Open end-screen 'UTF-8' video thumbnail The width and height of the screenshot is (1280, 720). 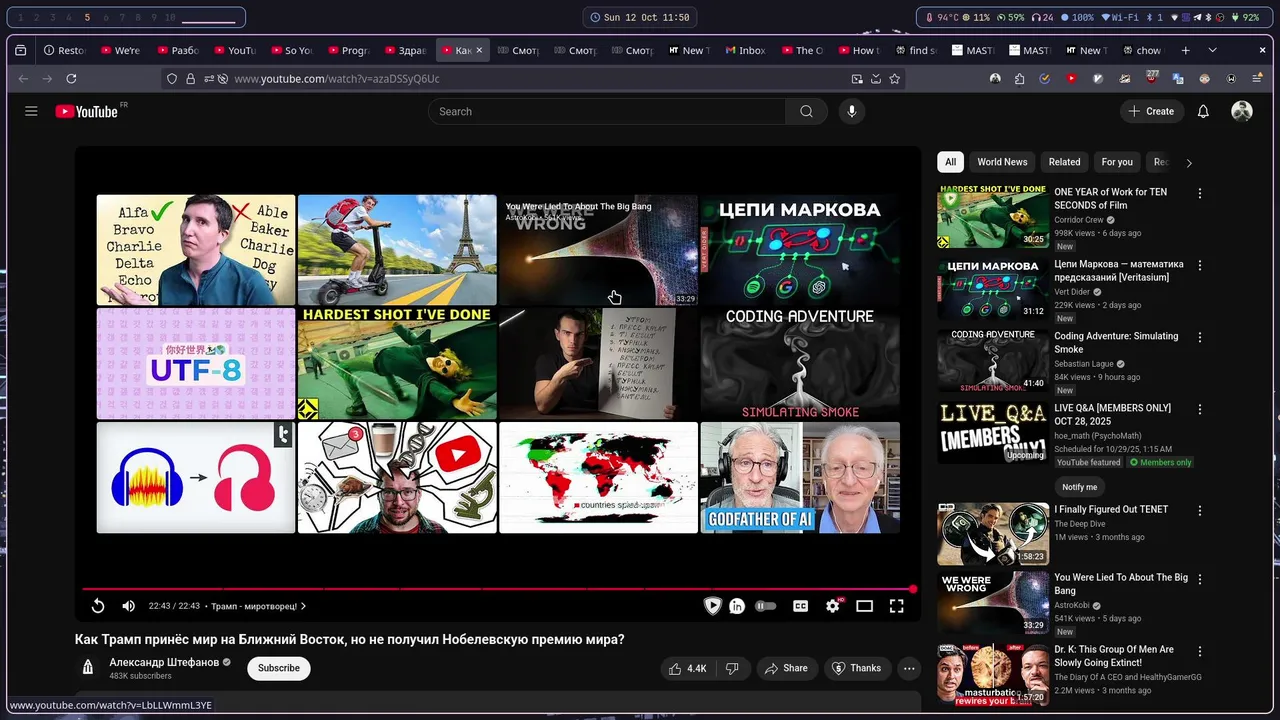point(196,364)
